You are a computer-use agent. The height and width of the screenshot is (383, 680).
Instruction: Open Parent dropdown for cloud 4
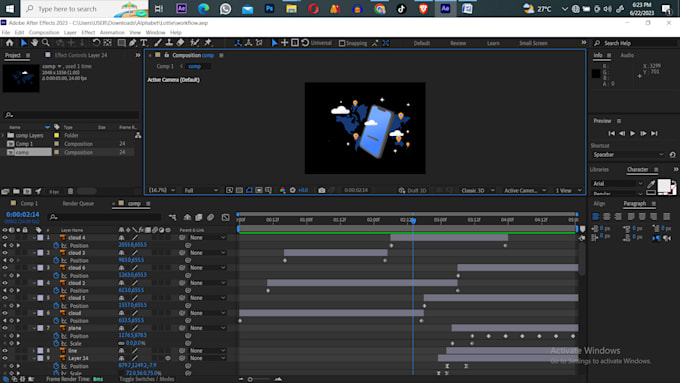tap(207, 238)
